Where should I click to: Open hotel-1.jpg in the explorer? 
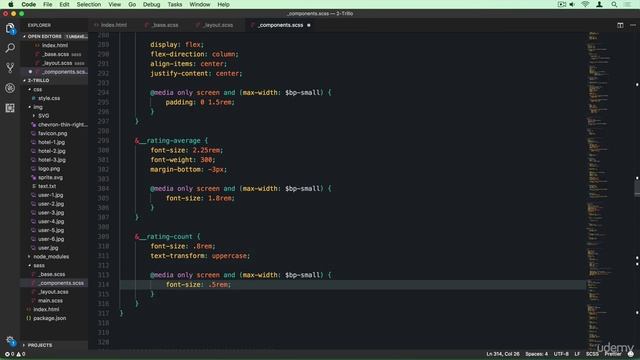coord(51,142)
